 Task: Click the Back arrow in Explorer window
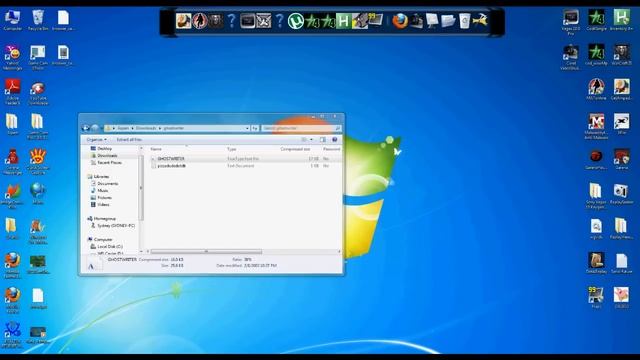coord(86,128)
